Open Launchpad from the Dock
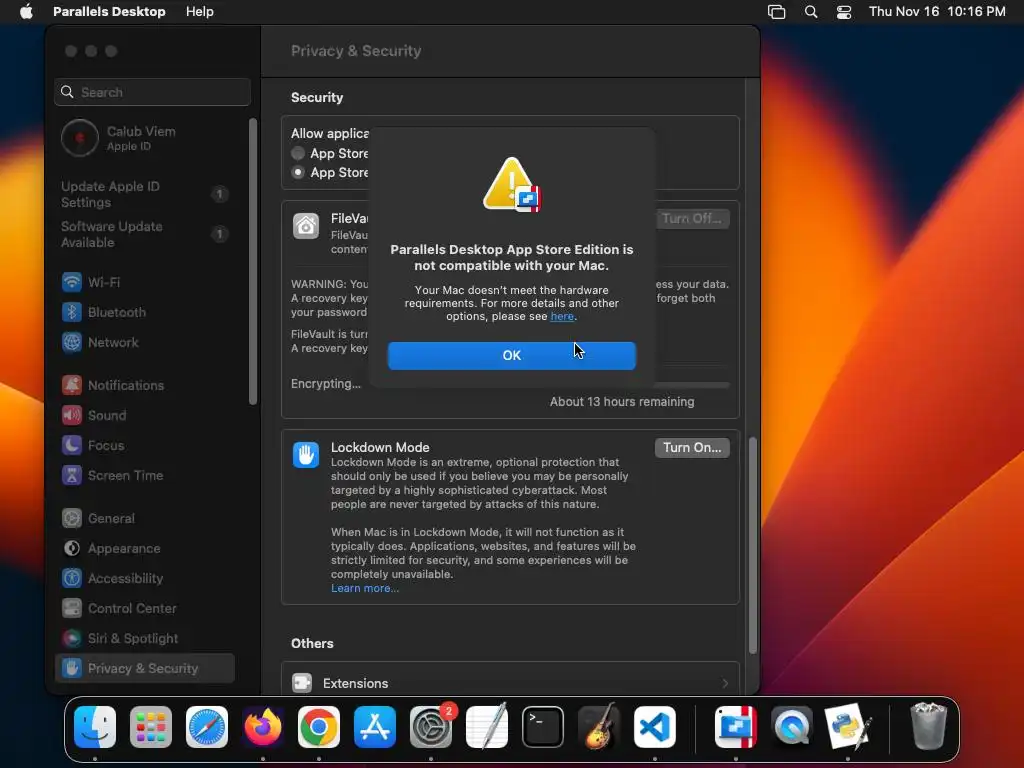 151,727
